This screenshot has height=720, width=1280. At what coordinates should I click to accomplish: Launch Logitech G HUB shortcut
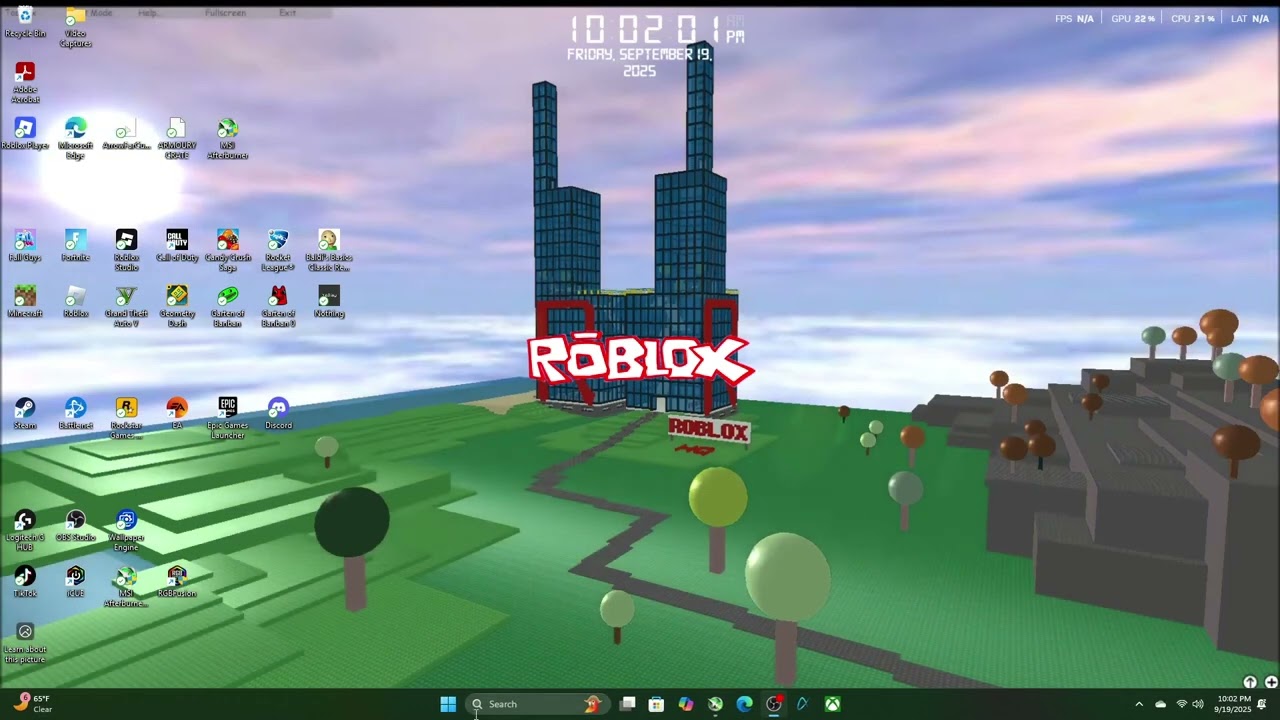25,530
